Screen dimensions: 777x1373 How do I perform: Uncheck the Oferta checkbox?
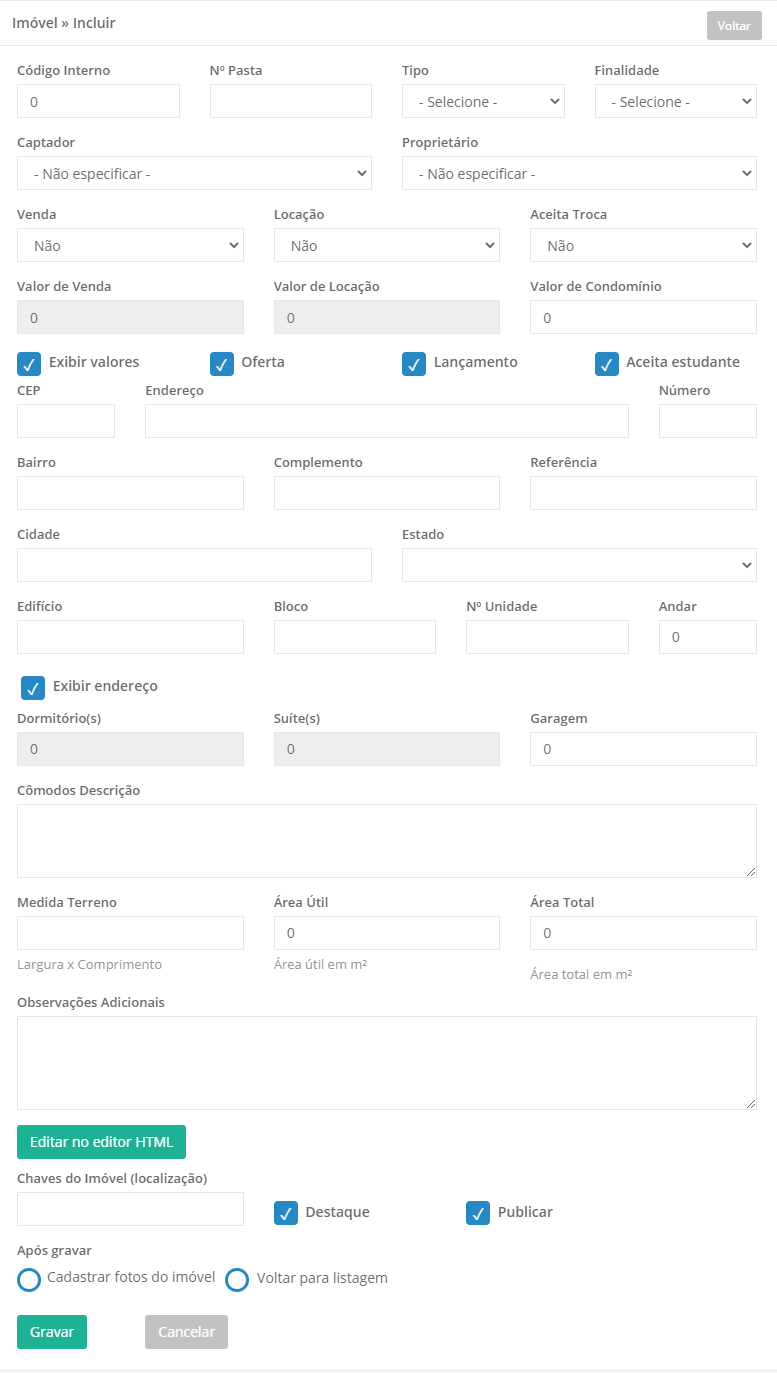(x=222, y=364)
